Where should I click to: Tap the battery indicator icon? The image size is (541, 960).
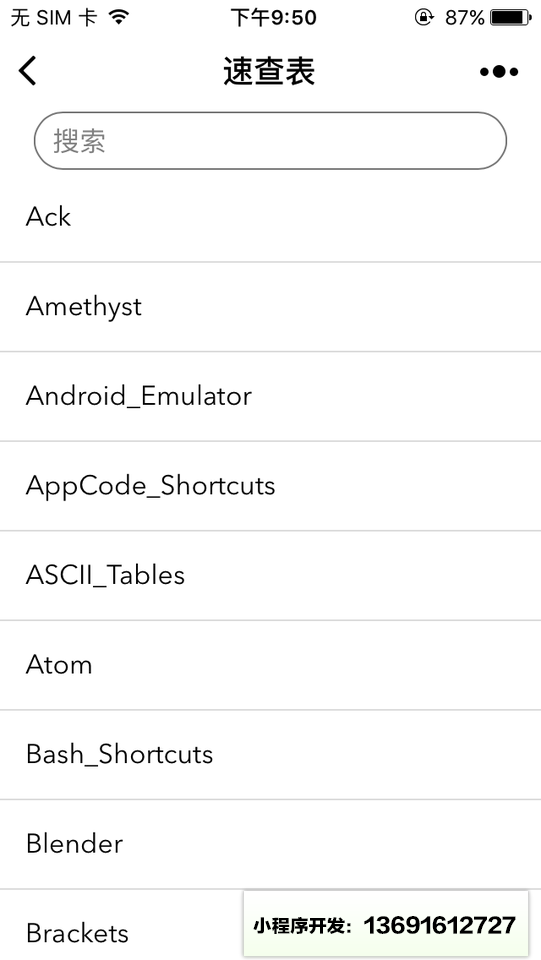[x=510, y=18]
